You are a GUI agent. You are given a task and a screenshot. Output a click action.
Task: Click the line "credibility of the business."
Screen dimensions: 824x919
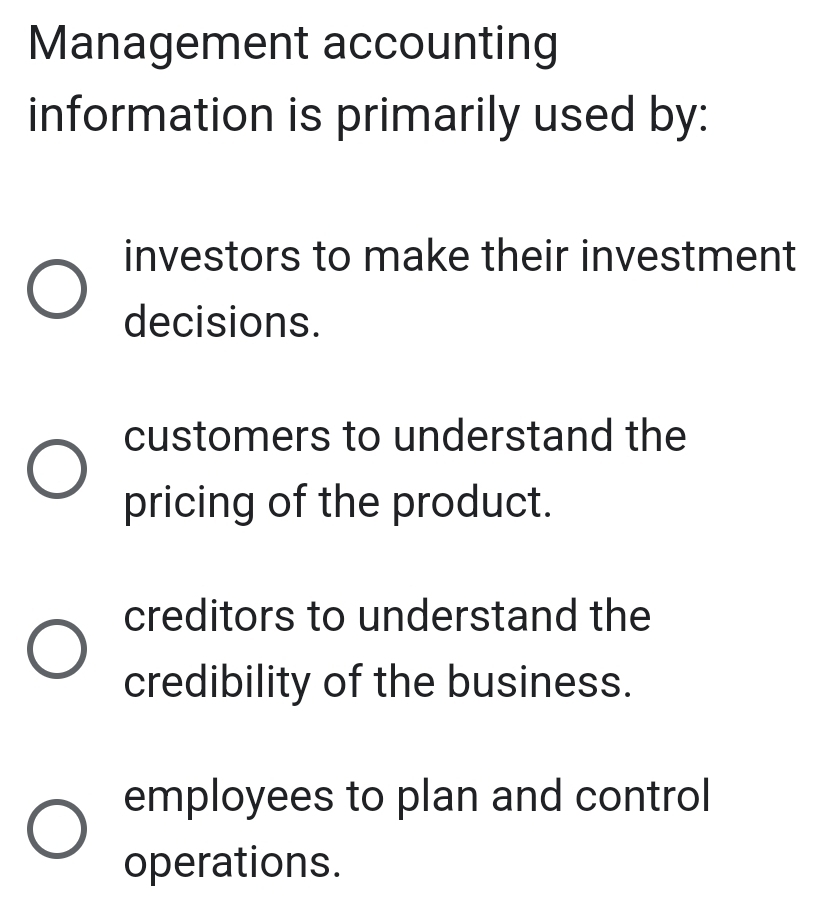pyautogui.click(x=378, y=683)
